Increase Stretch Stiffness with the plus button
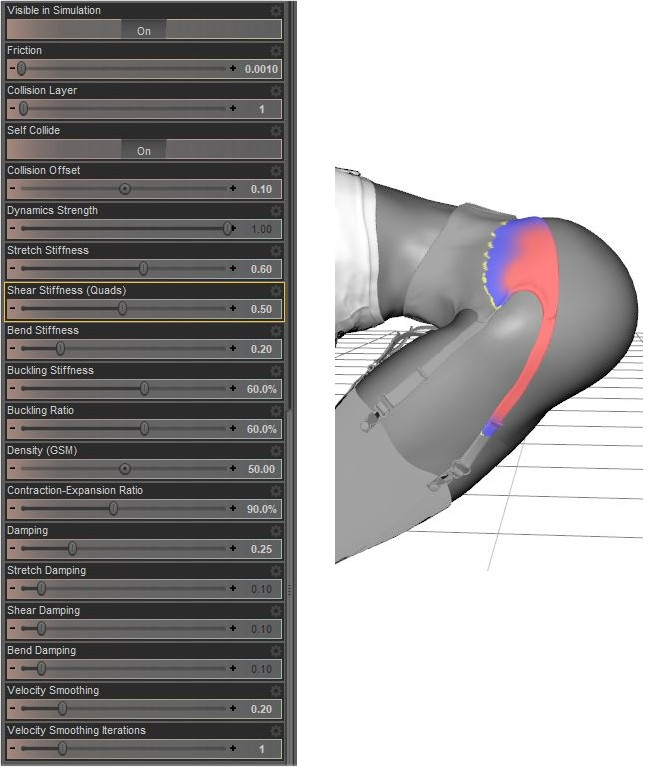The image size is (661, 767). point(233,268)
